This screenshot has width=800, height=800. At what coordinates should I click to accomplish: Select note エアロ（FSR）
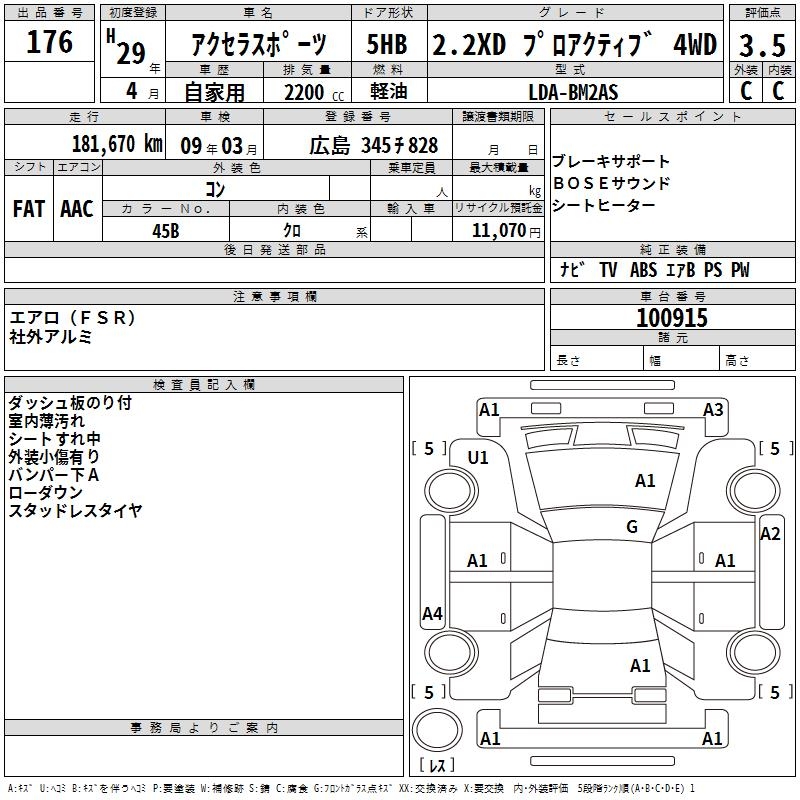pyautogui.click(x=72, y=318)
